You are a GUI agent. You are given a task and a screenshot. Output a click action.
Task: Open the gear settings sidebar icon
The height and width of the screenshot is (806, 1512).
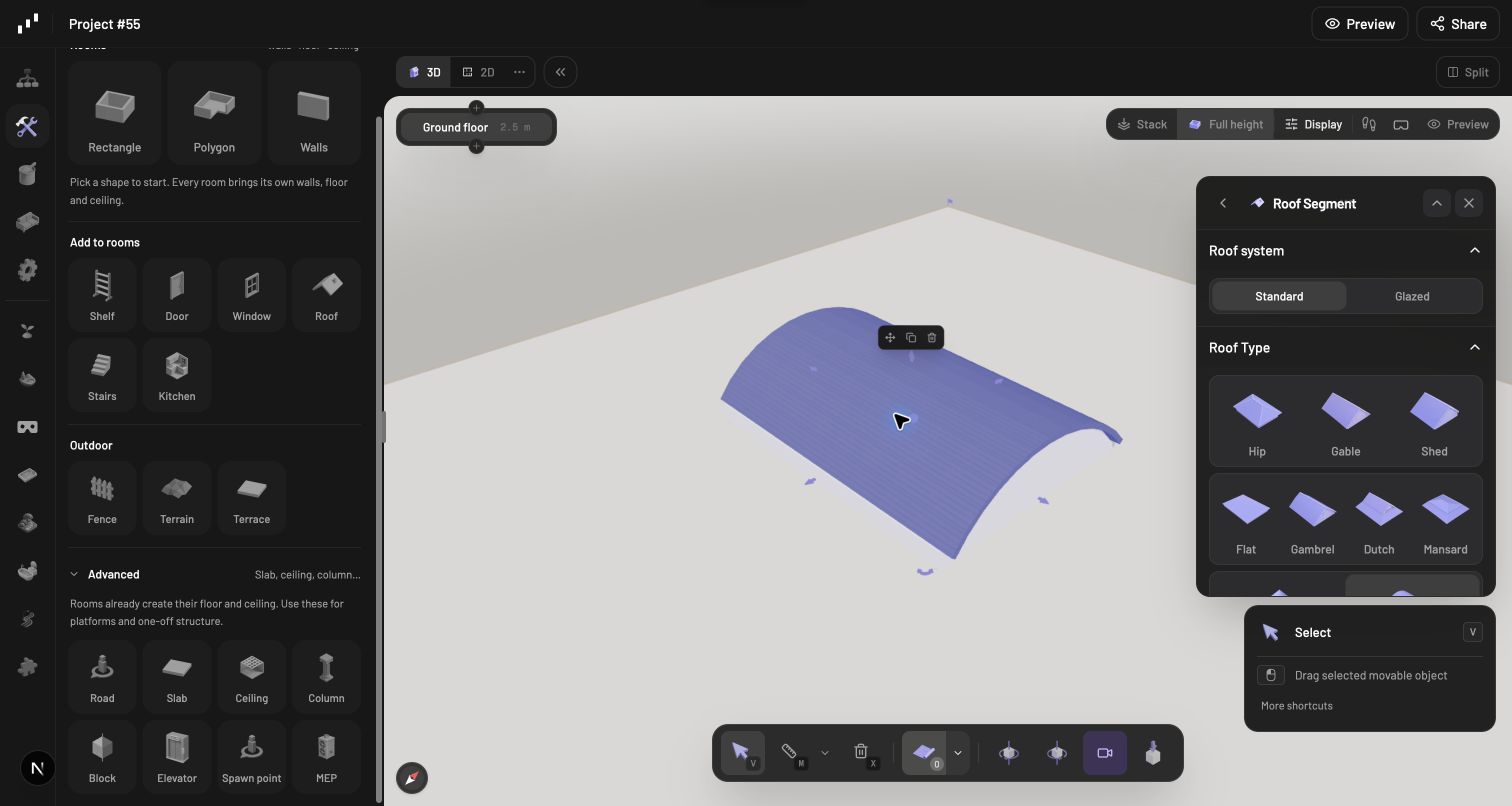tap(27, 270)
